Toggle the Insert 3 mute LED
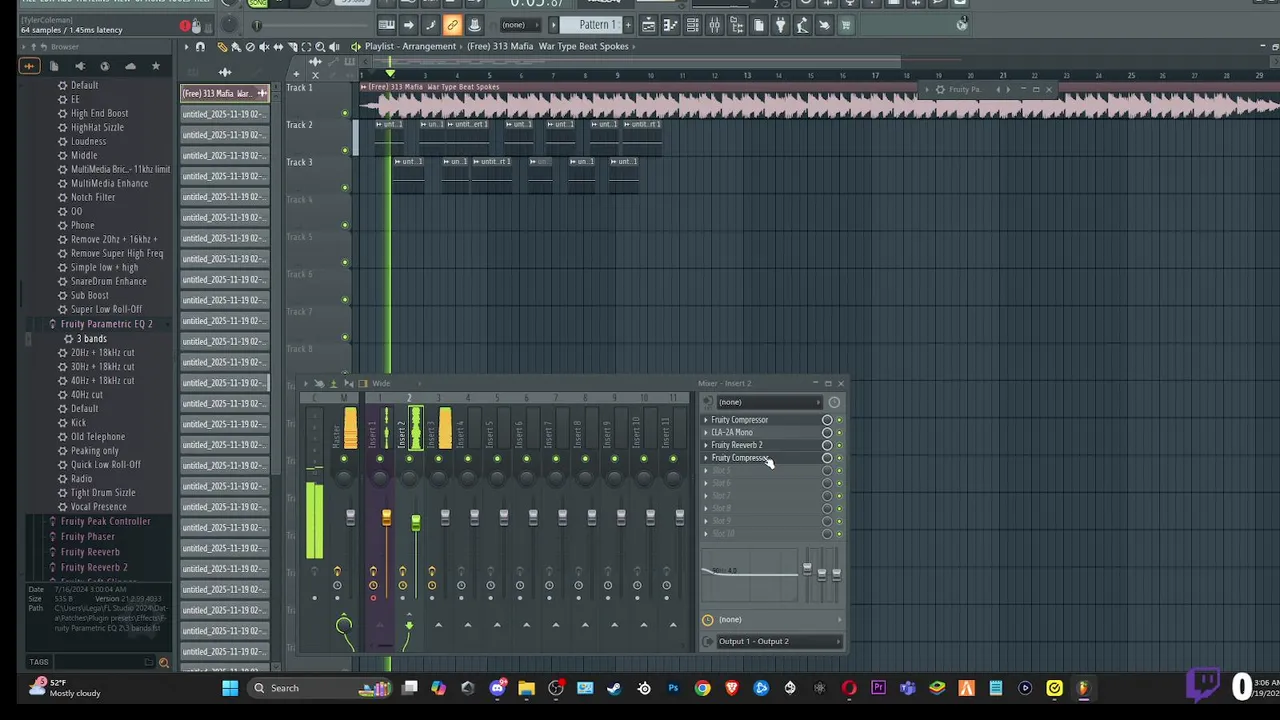Screen dimensions: 1280x720 [438, 459]
